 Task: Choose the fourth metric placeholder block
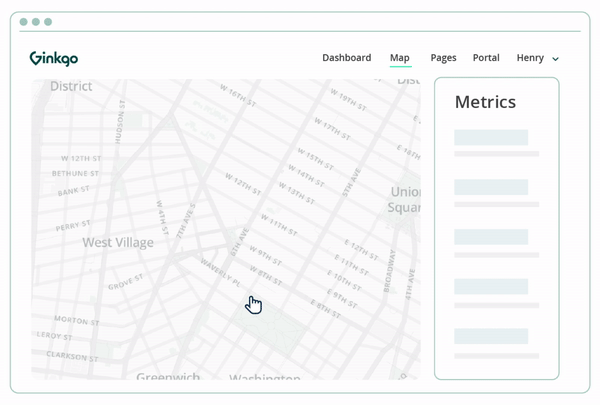(x=491, y=287)
